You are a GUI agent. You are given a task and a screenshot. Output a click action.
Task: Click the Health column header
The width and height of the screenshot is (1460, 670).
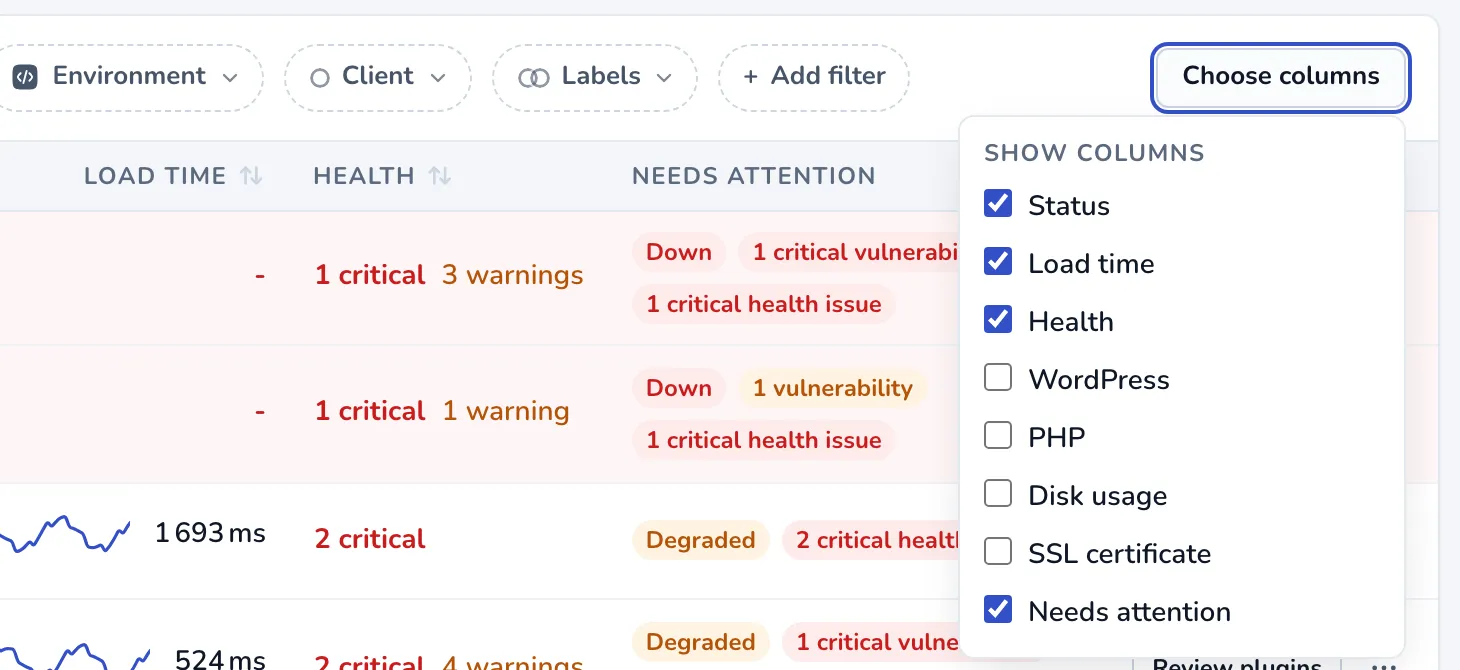pos(364,176)
